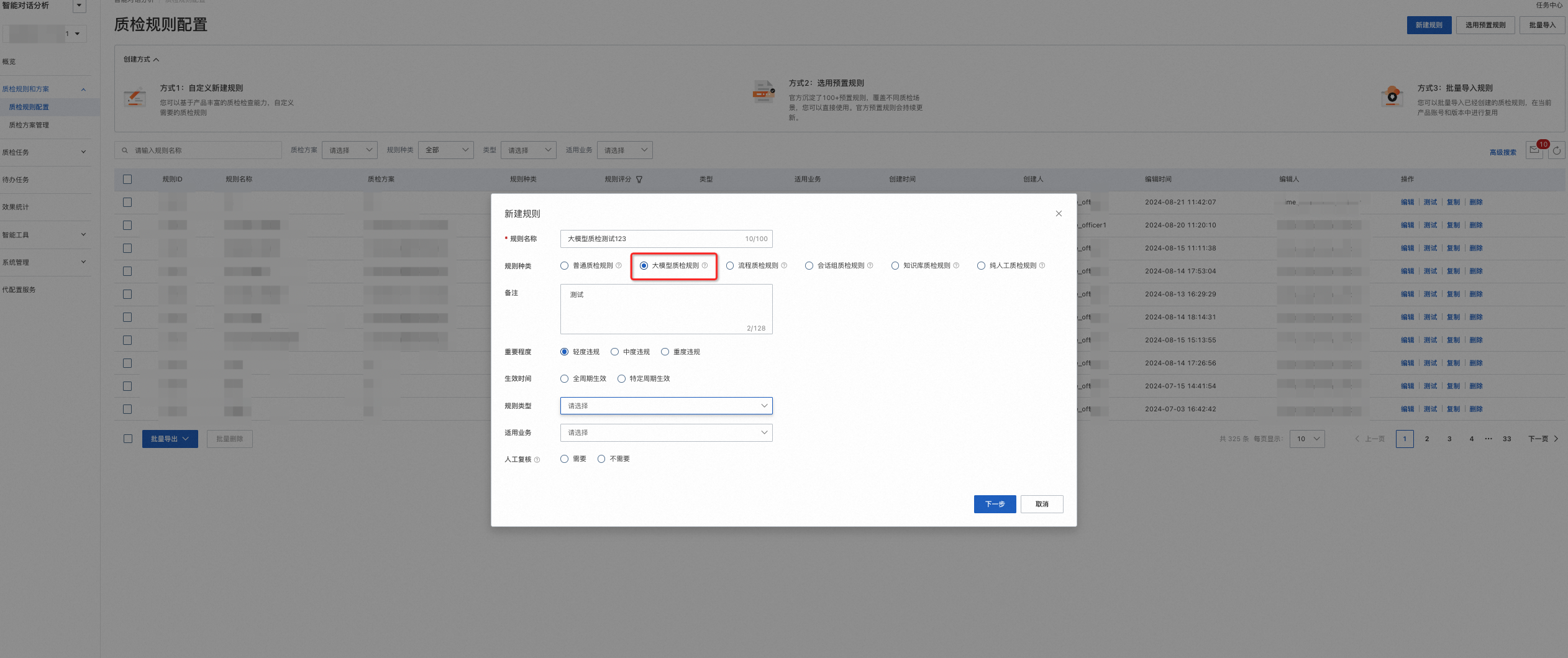Click the 方式1 custom rule illustration icon
1568x658 pixels.
(135, 98)
